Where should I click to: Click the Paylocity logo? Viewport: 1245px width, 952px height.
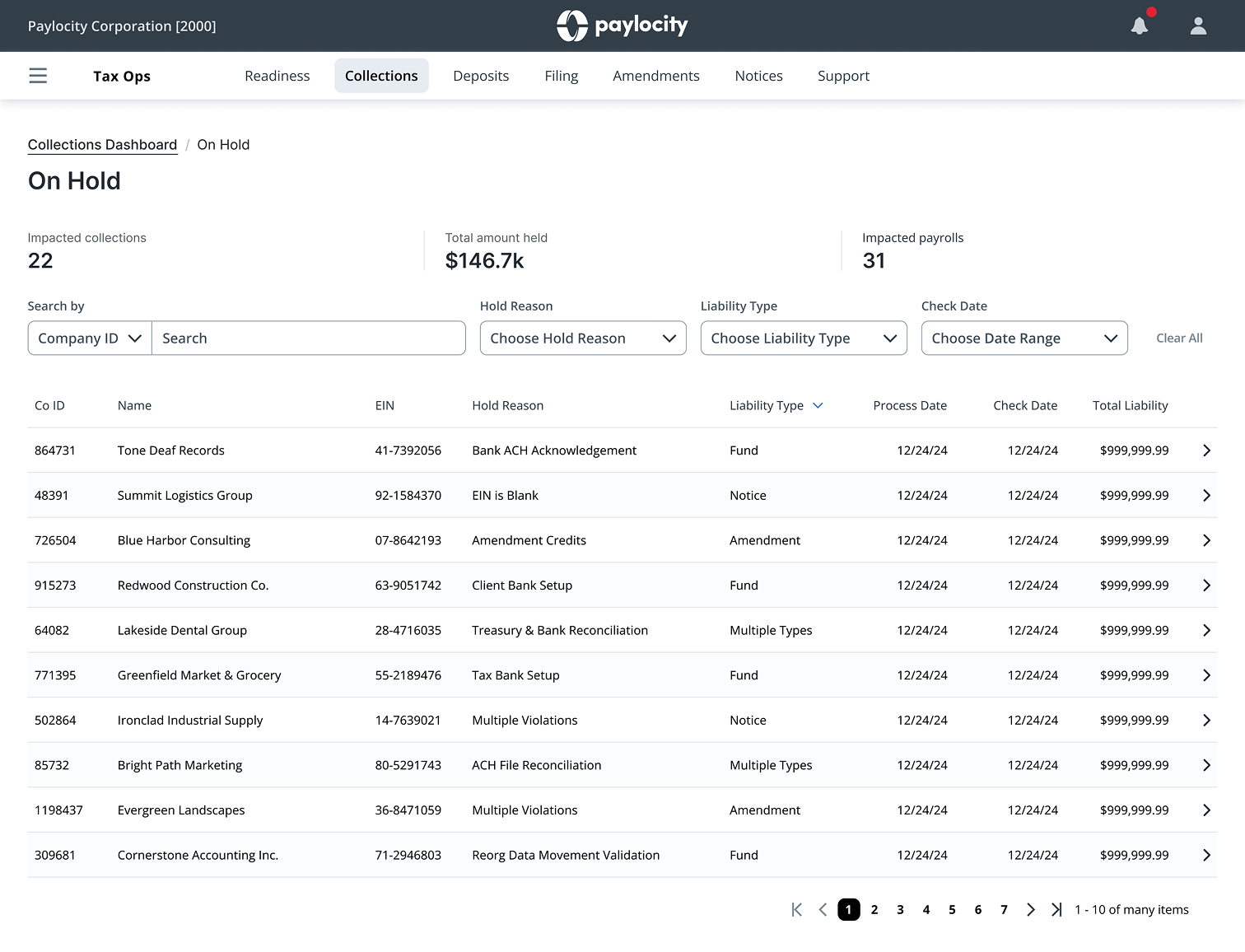pos(622,26)
